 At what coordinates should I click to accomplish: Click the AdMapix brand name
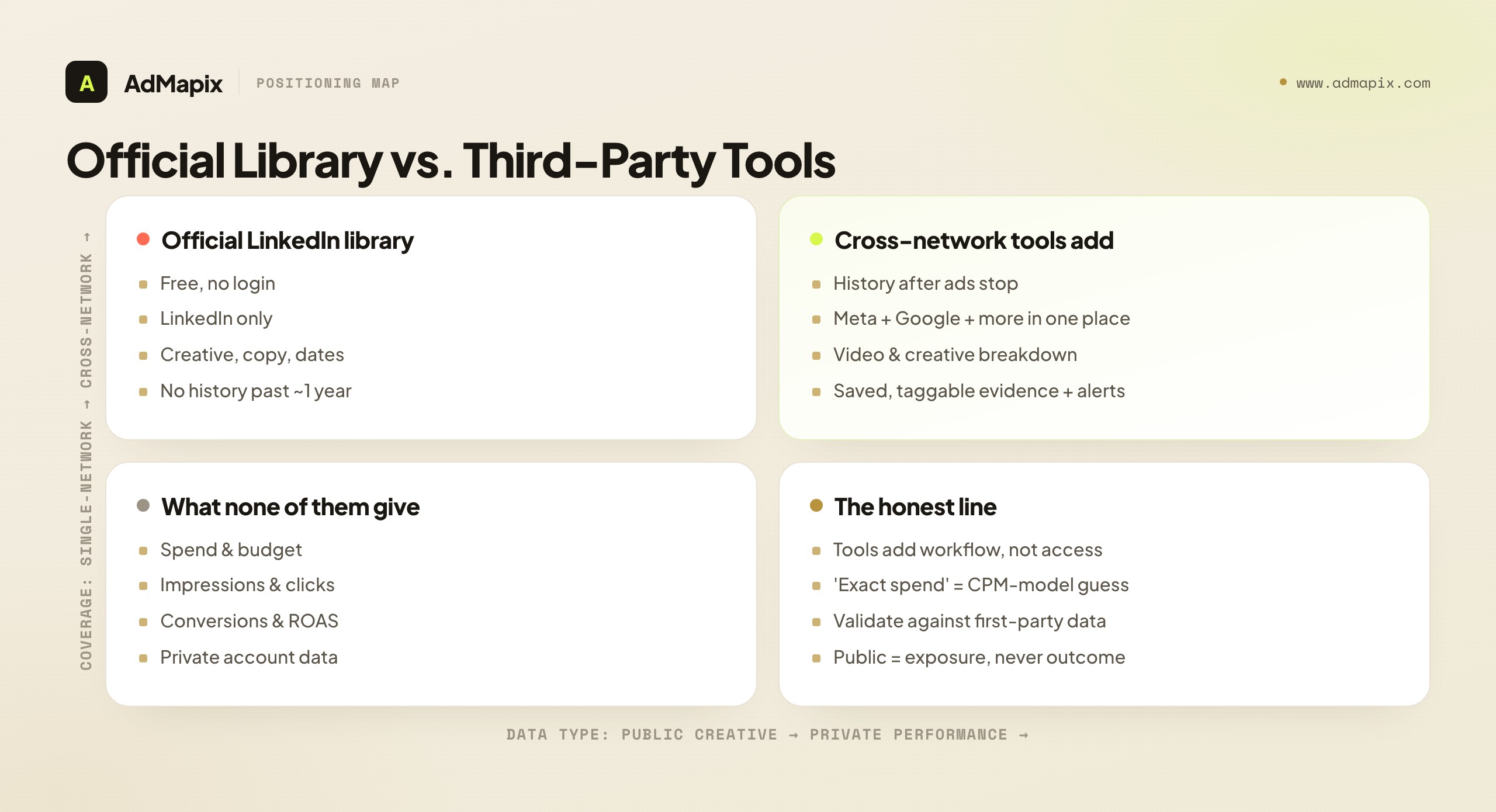click(173, 84)
